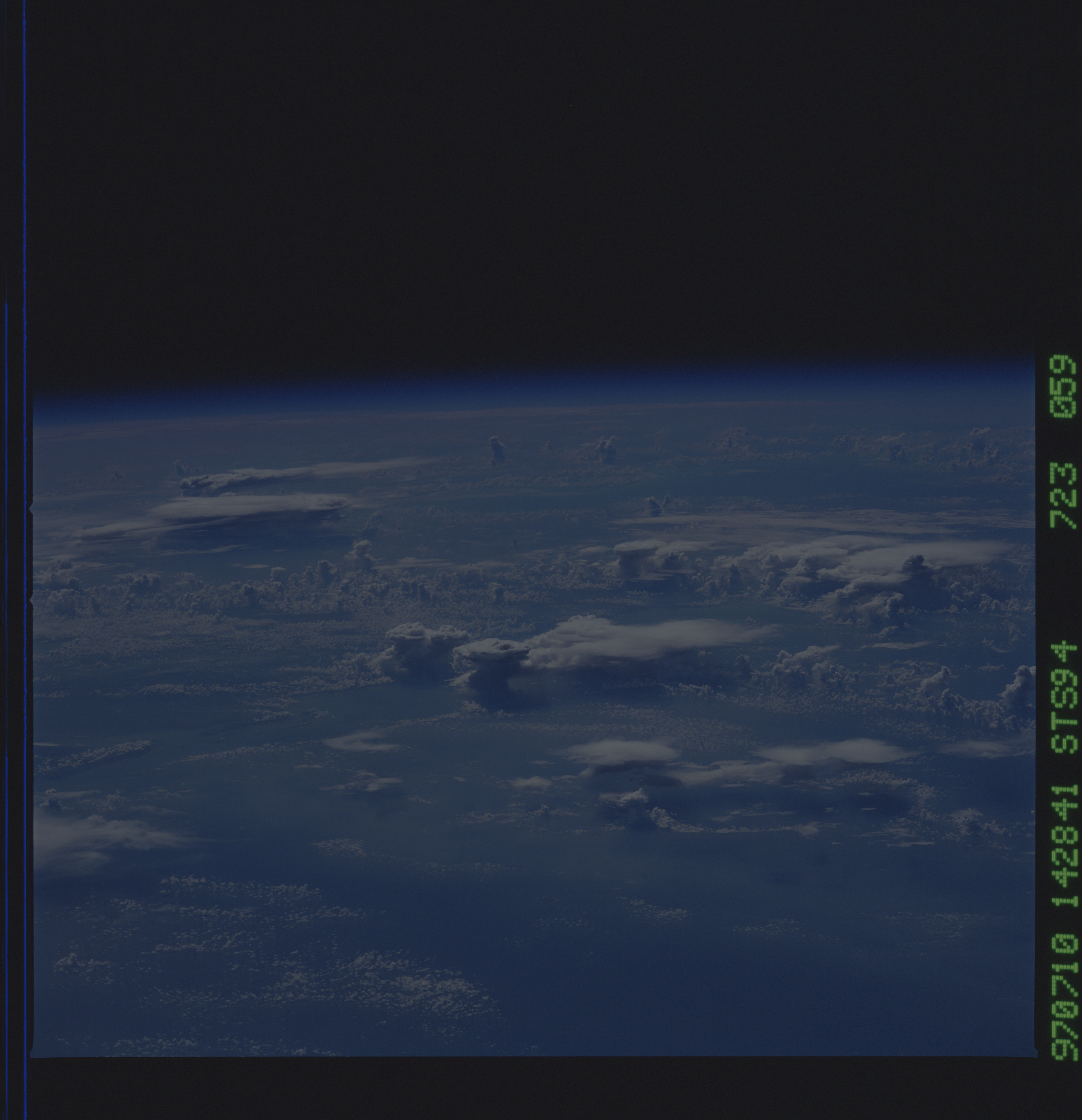Select the frame number "059"
Image resolution: width=1082 pixels, height=1120 pixels.
1063,386
